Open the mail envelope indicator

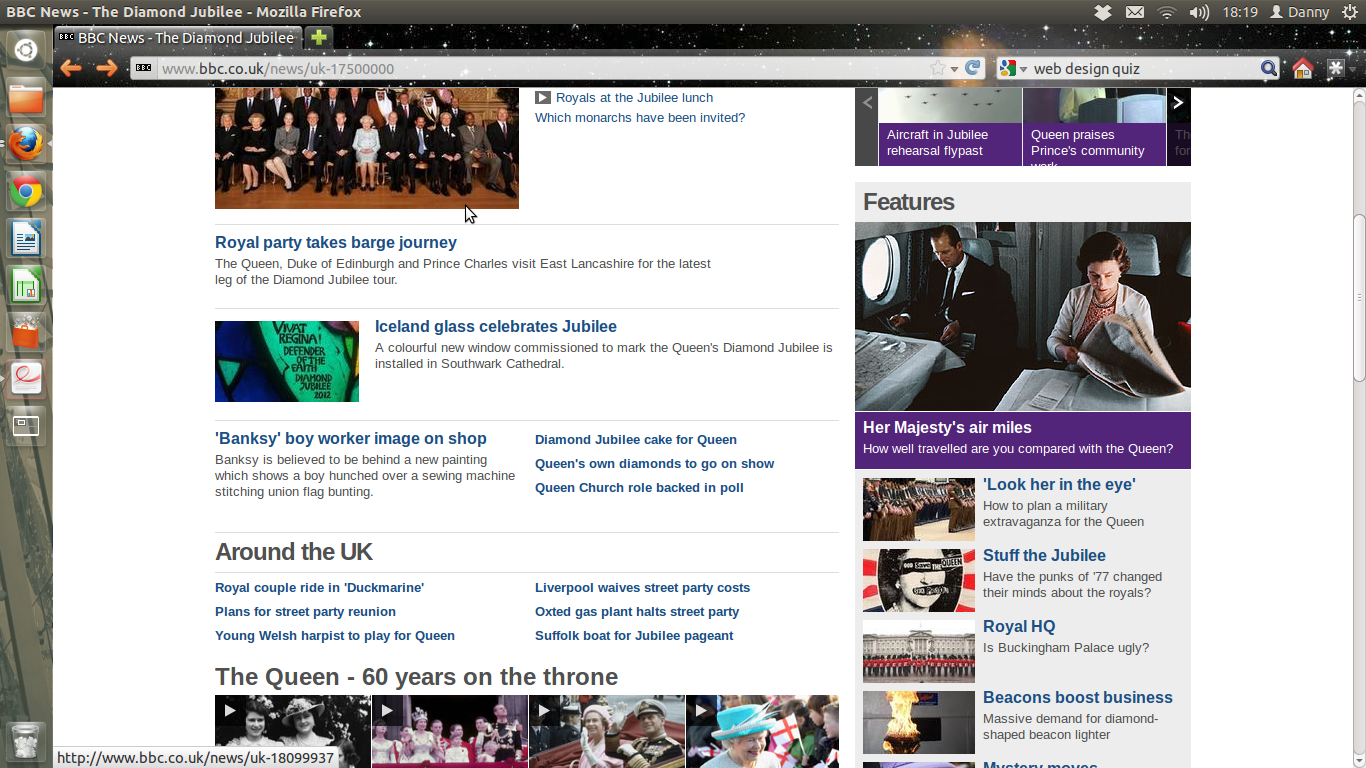click(x=1134, y=12)
